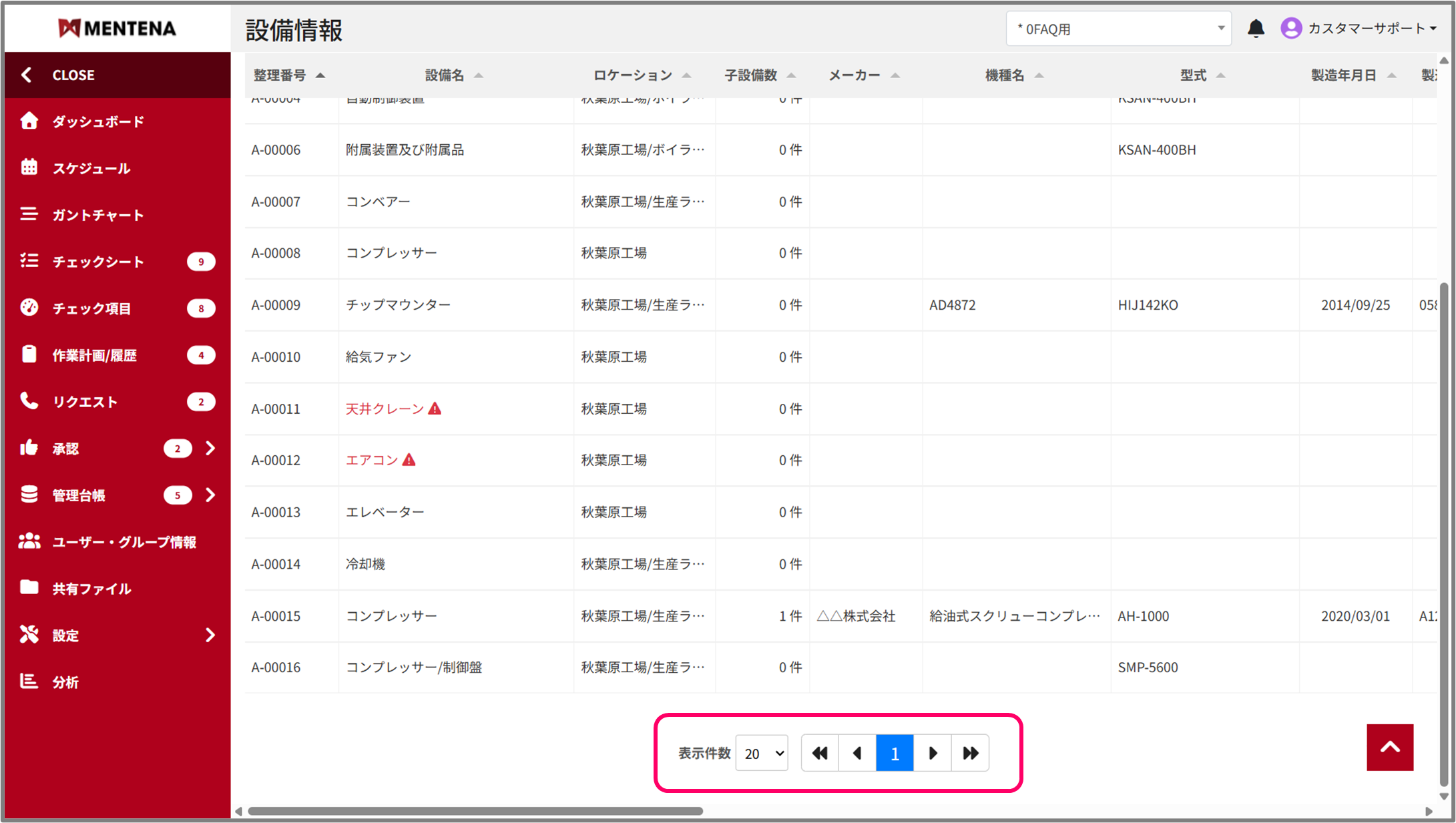Open チェックシート in the sidebar menu
The image size is (1456, 823).
tap(98, 262)
